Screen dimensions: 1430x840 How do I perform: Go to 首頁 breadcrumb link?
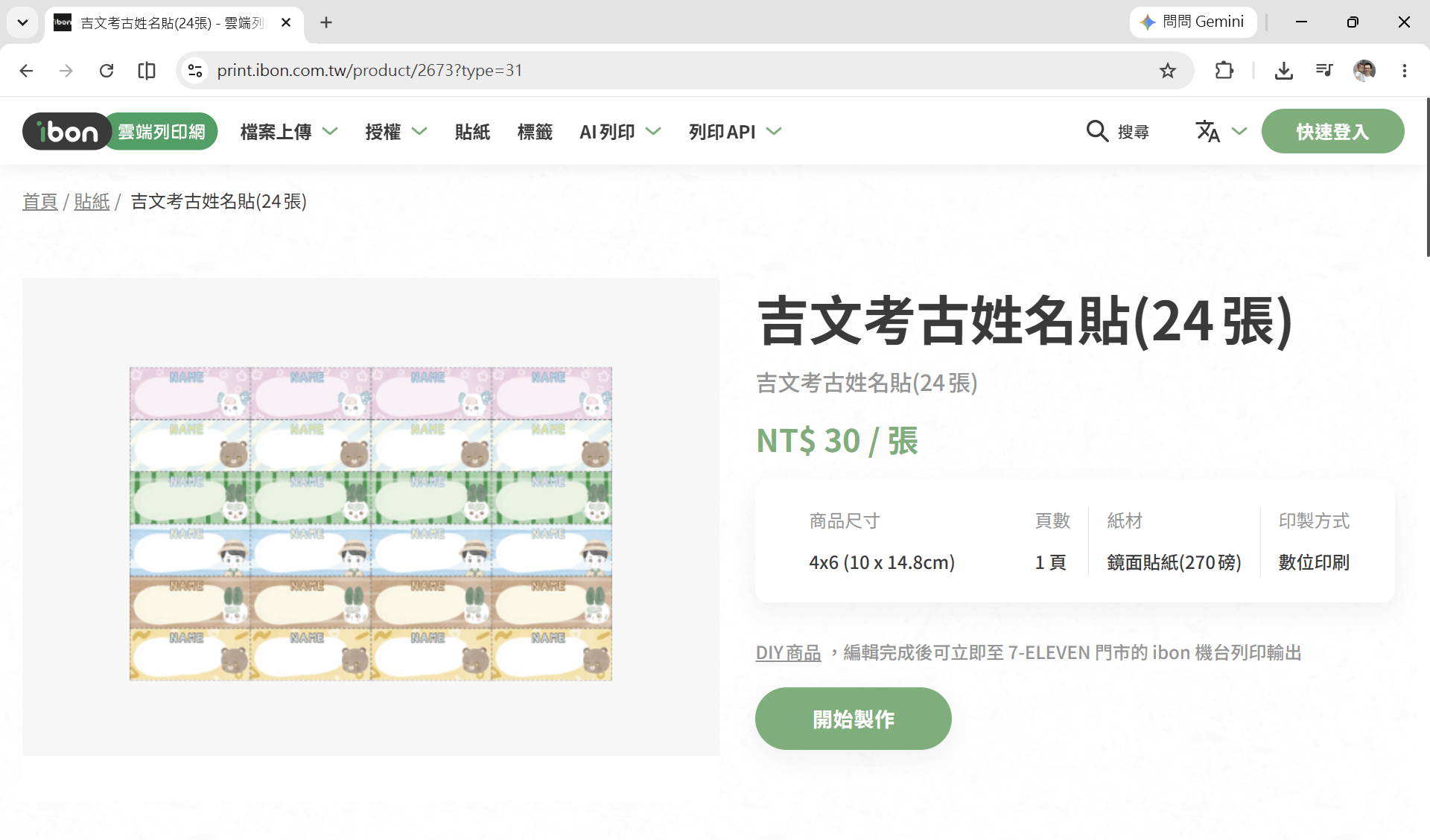(40, 202)
